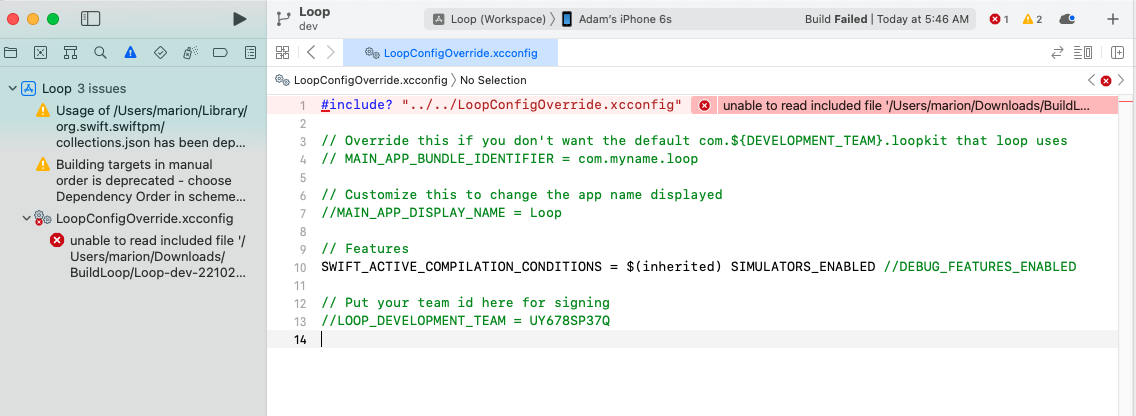Click the MAIN_APP_BUNDLE_IDENTIFIER comment line
Viewport: 1136px width, 416px height.
[509, 159]
